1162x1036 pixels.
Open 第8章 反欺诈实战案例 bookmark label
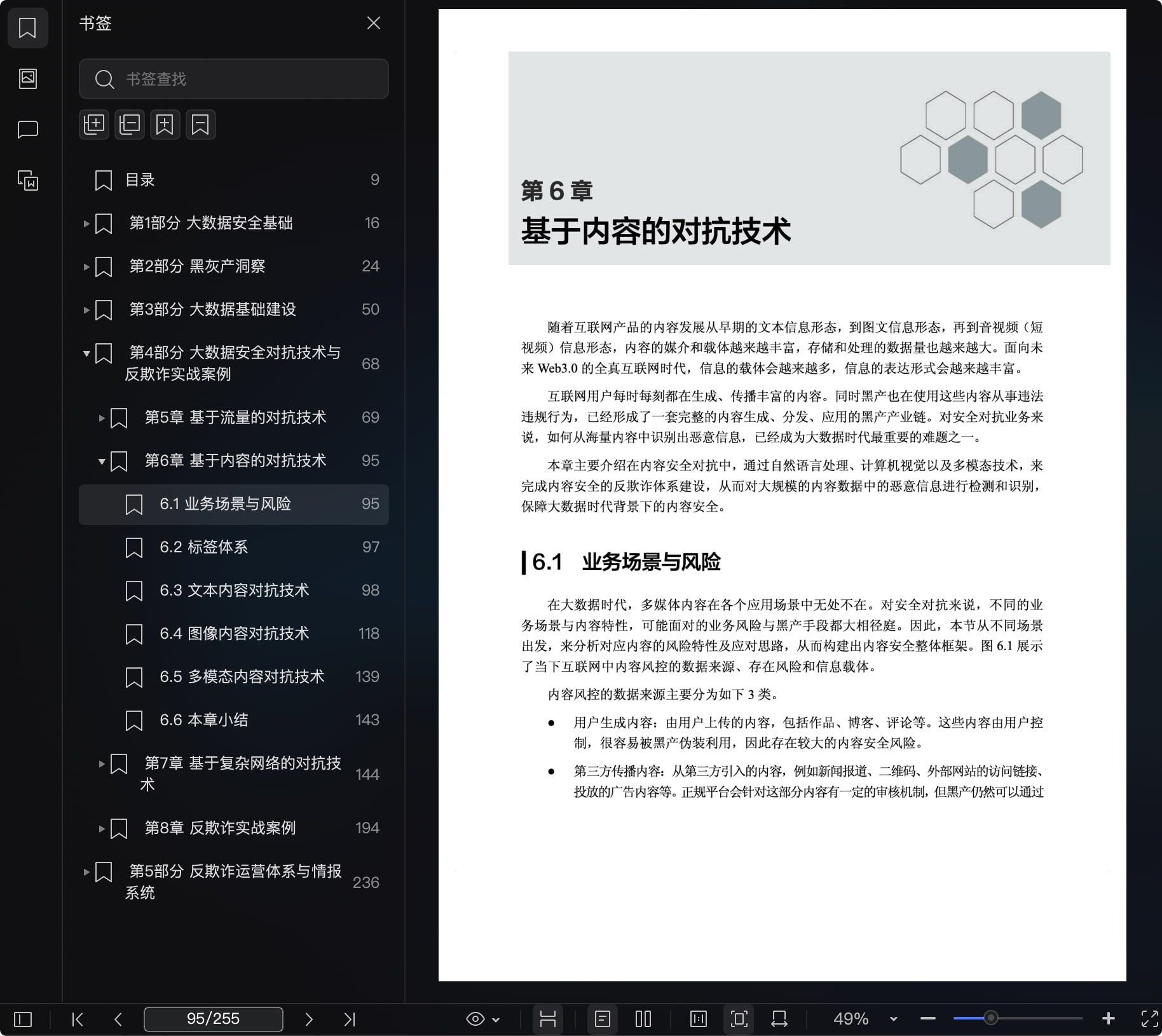tap(220, 828)
